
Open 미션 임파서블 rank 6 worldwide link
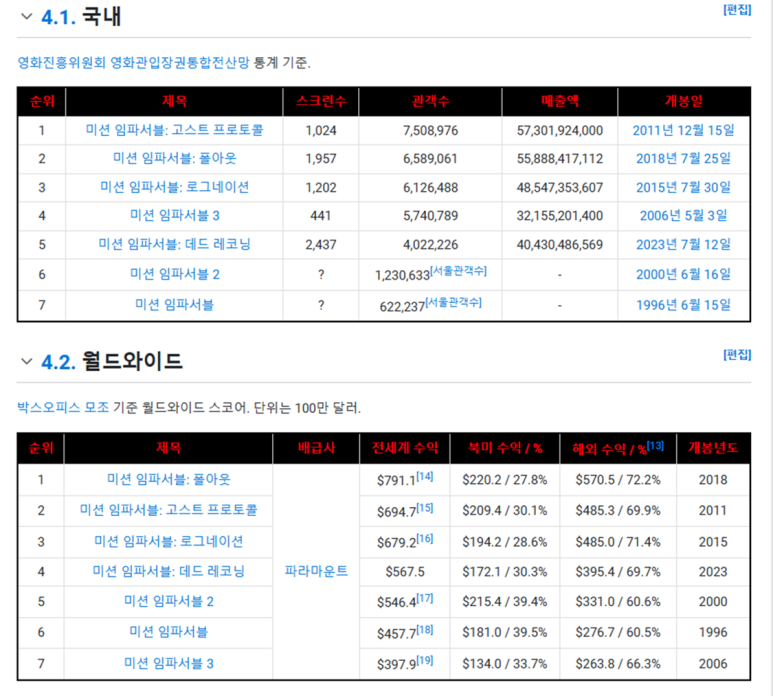pos(169,632)
